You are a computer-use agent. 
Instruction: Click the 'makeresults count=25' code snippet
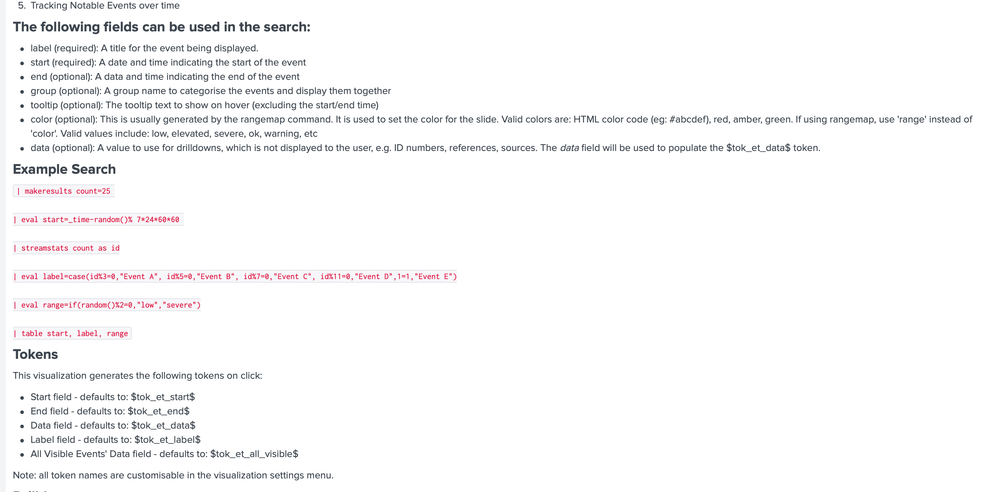[x=63, y=191]
